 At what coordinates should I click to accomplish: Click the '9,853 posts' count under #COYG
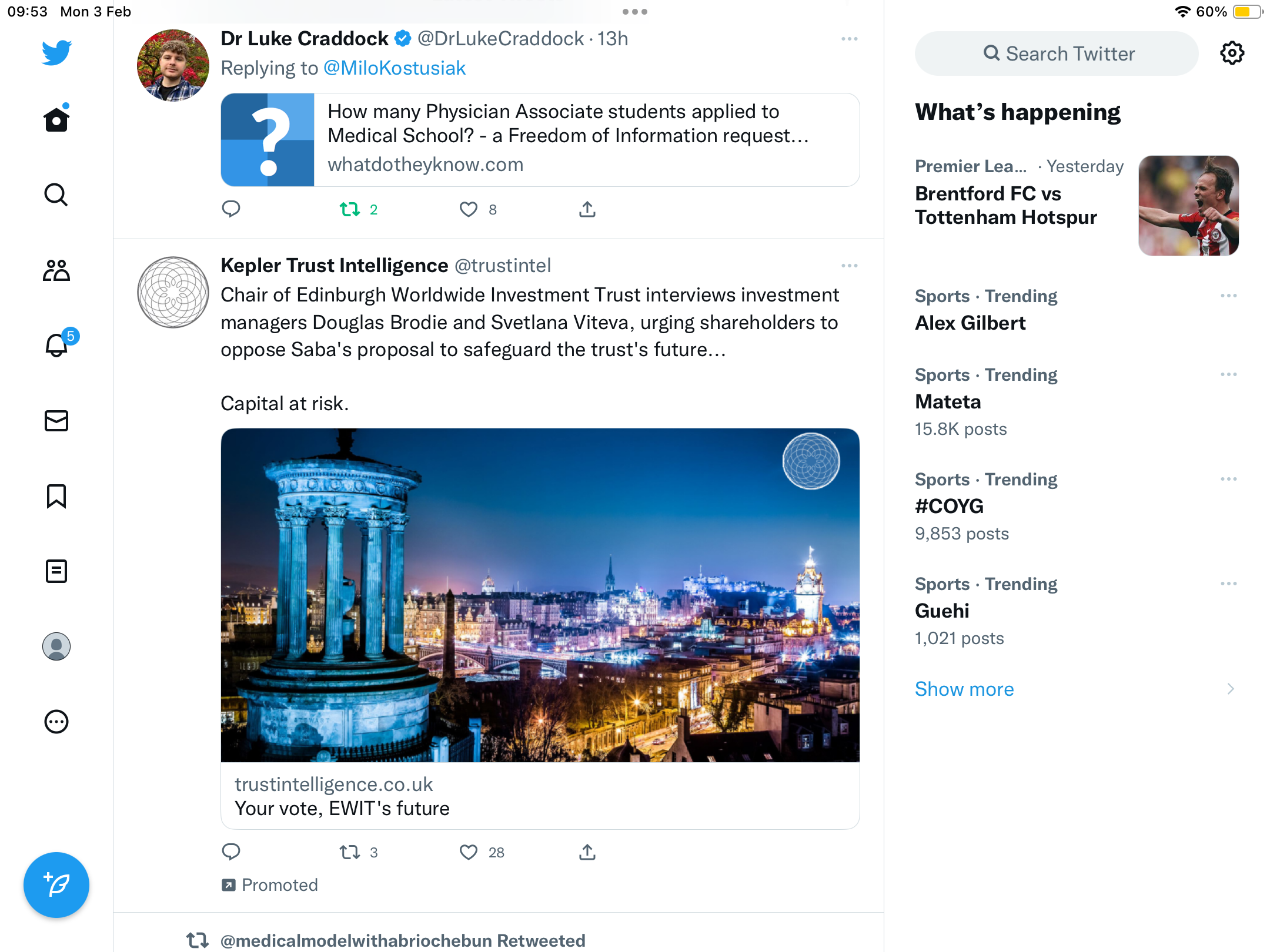(962, 534)
